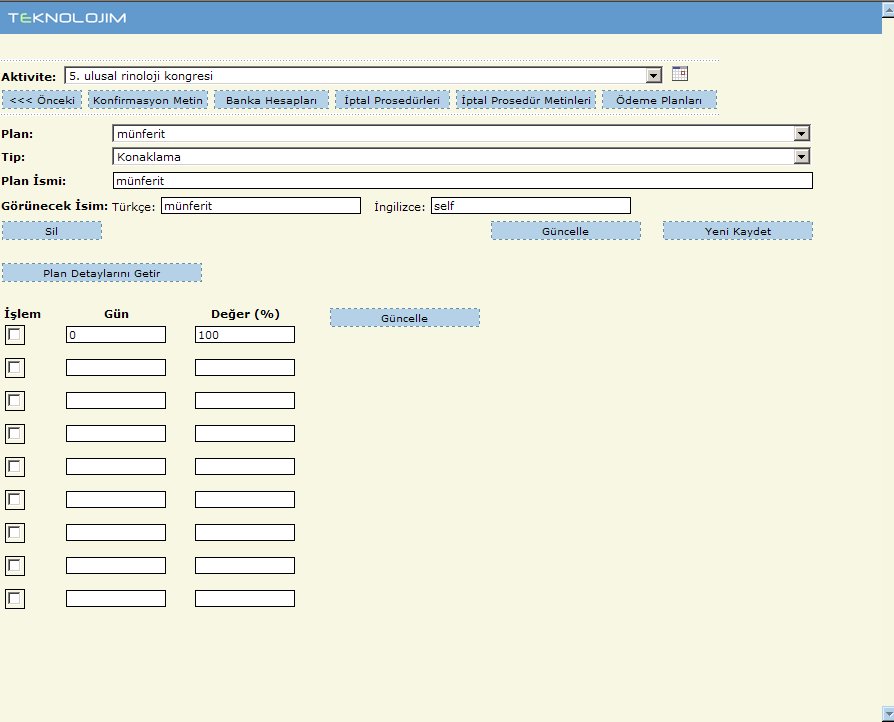Click the second row Değer field
The width and height of the screenshot is (894, 722).
[x=245, y=367]
